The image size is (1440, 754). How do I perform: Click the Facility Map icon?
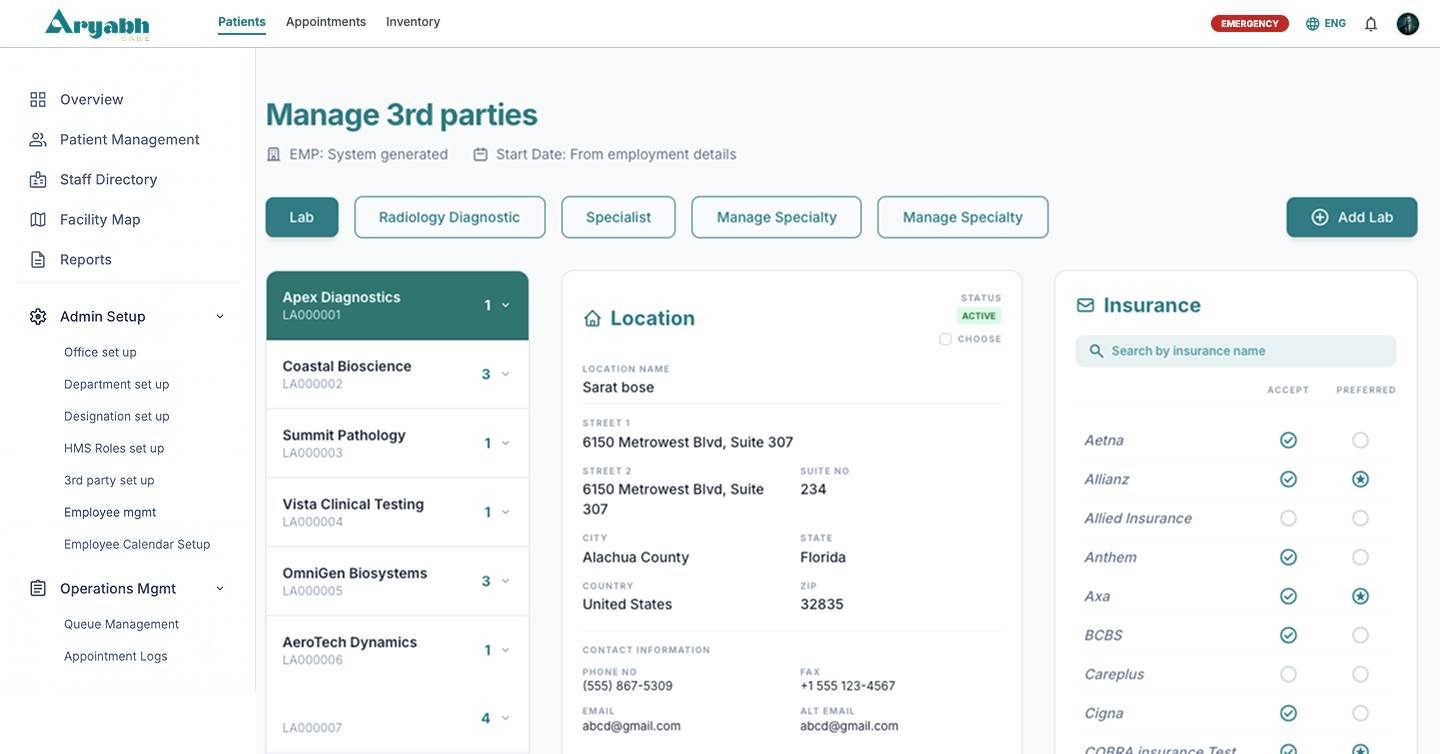click(38, 219)
